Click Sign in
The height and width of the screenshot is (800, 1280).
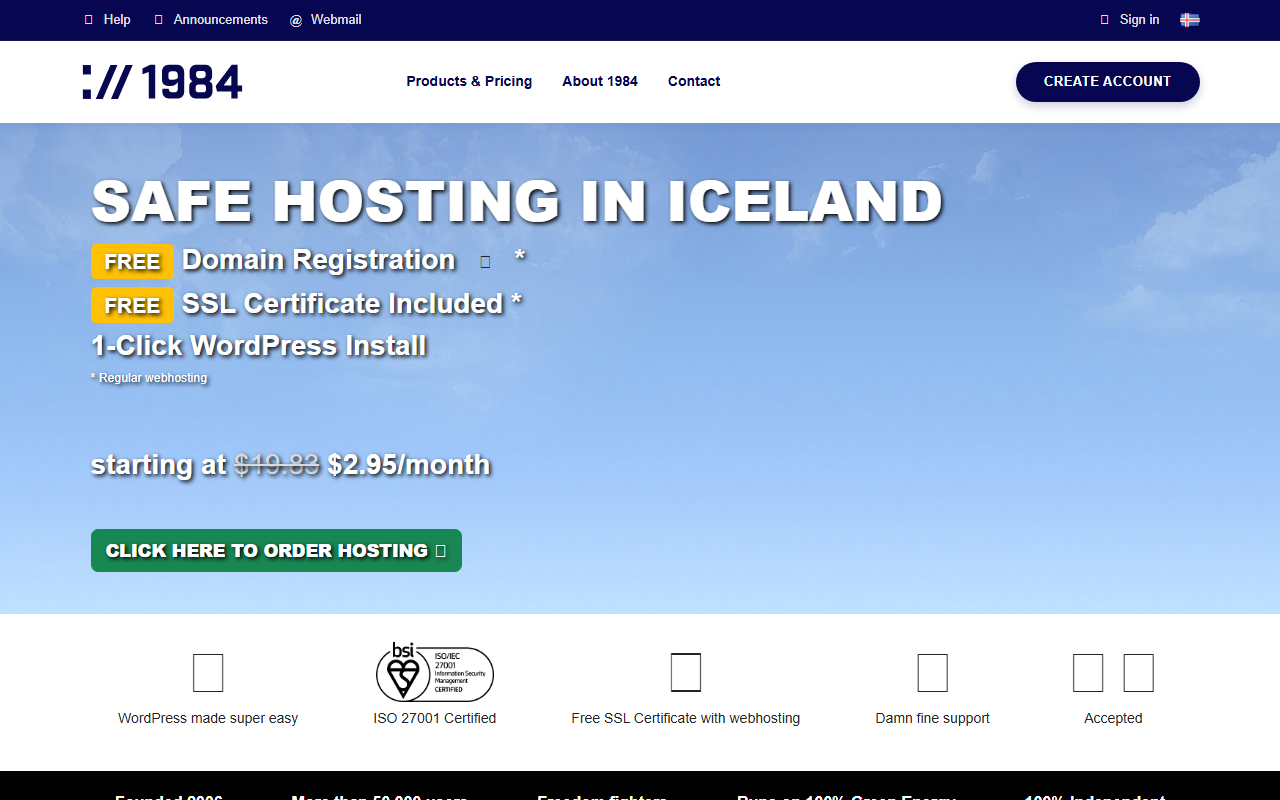[x=1139, y=19]
